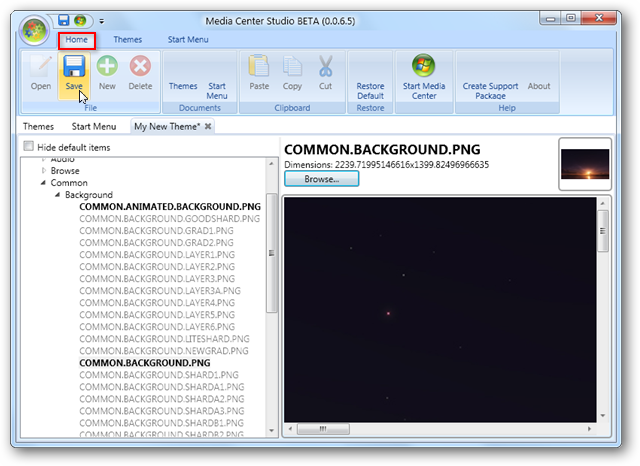This screenshot has height=466, width=640.
Task: Click the preview scroll right arrow
Action: coord(589,429)
